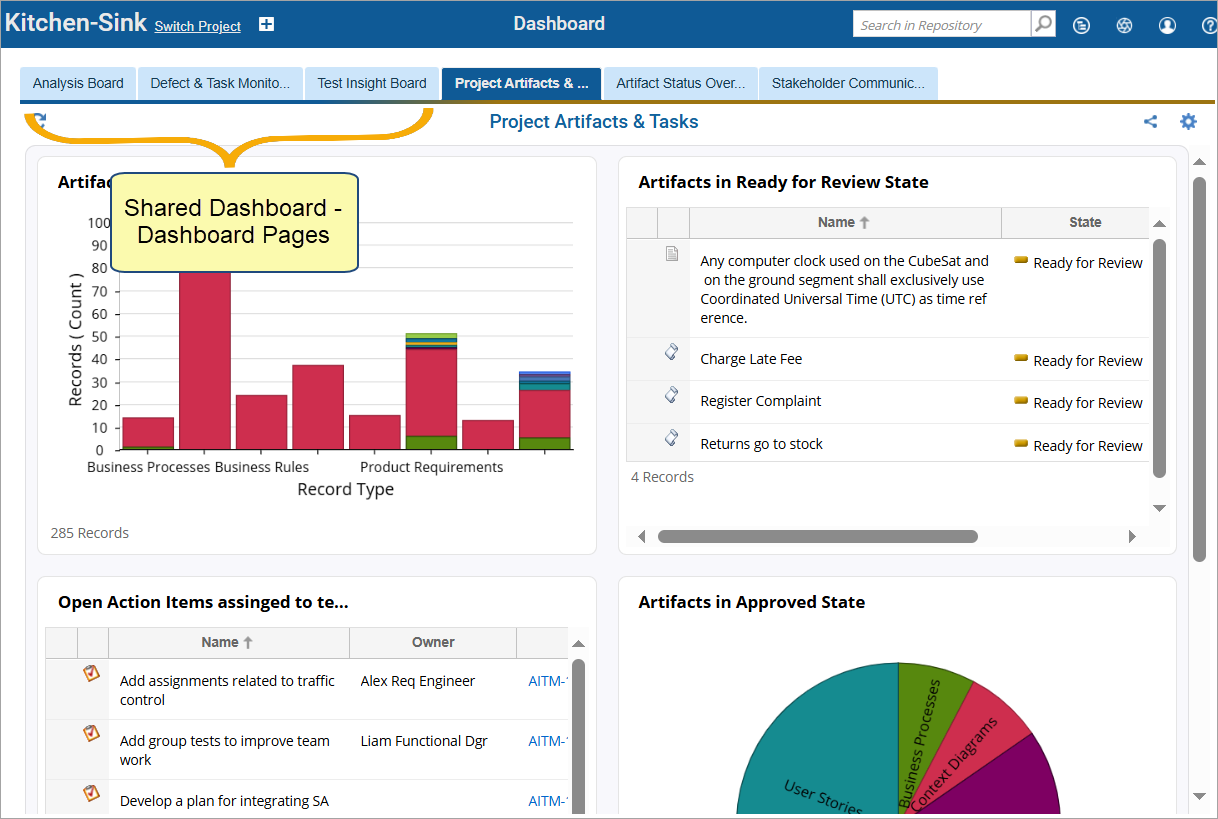Viewport: 1218px width, 819px height.
Task: Click the Charge Late Fee row icon
Action: pos(672,352)
